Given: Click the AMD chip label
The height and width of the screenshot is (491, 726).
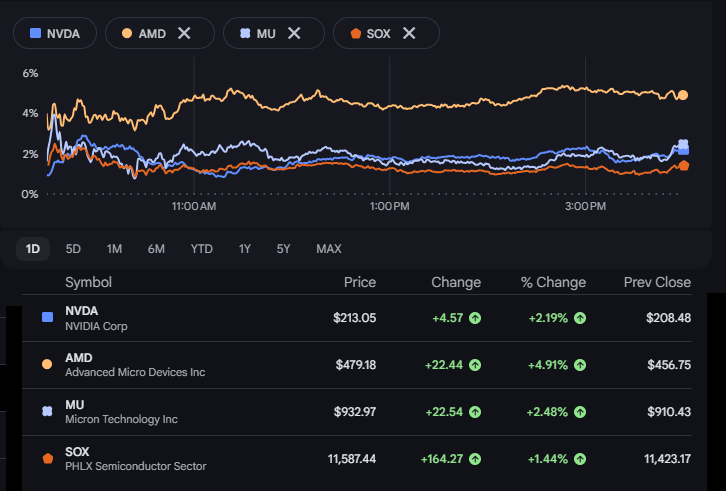Looking at the screenshot, I should [152, 34].
